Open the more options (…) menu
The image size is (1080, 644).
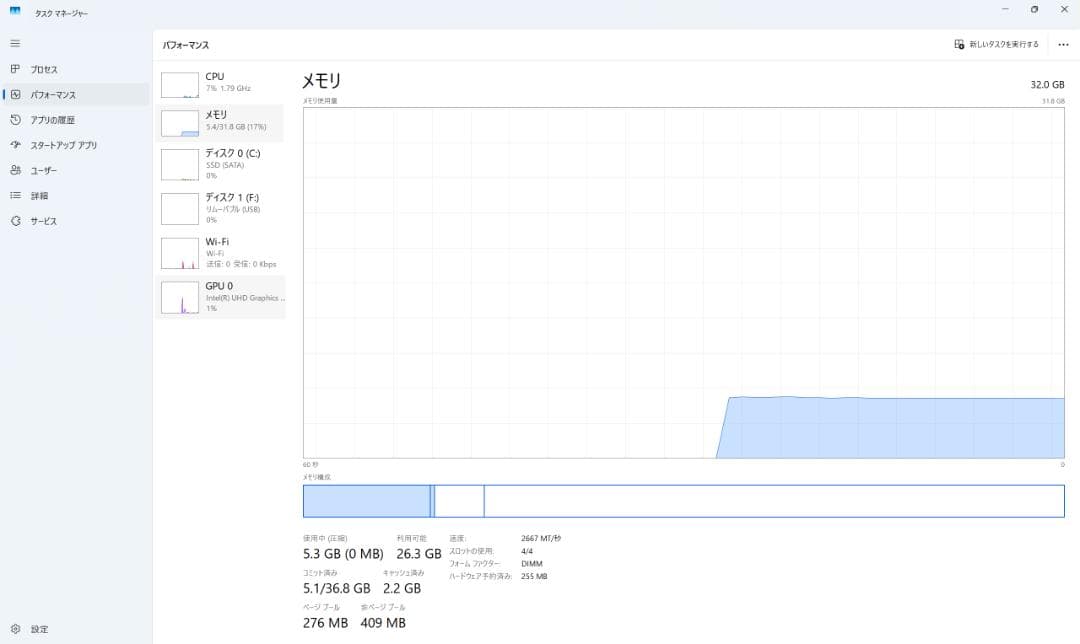1063,44
